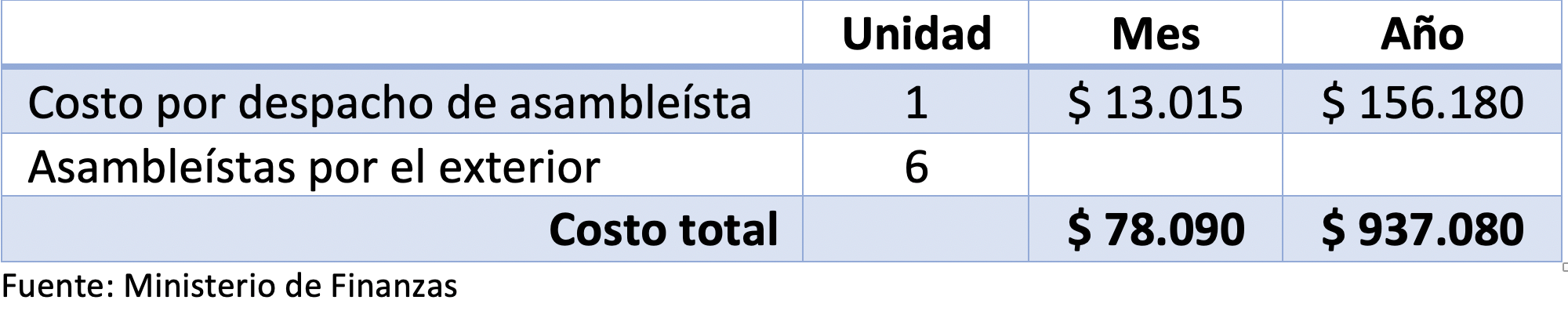Click the $ 156.180 yearly cost cell
This screenshot has height=318, width=1568.
[x=1421, y=103]
